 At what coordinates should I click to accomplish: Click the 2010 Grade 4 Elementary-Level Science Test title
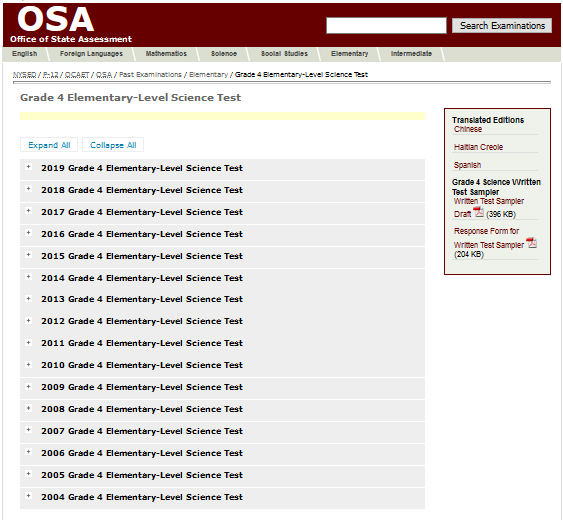(142, 365)
